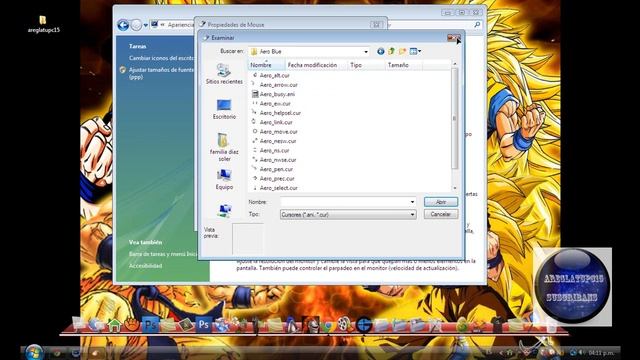Expand the Buscar en folder dropdown
This screenshot has width=640, height=360.
pyautogui.click(x=366, y=51)
